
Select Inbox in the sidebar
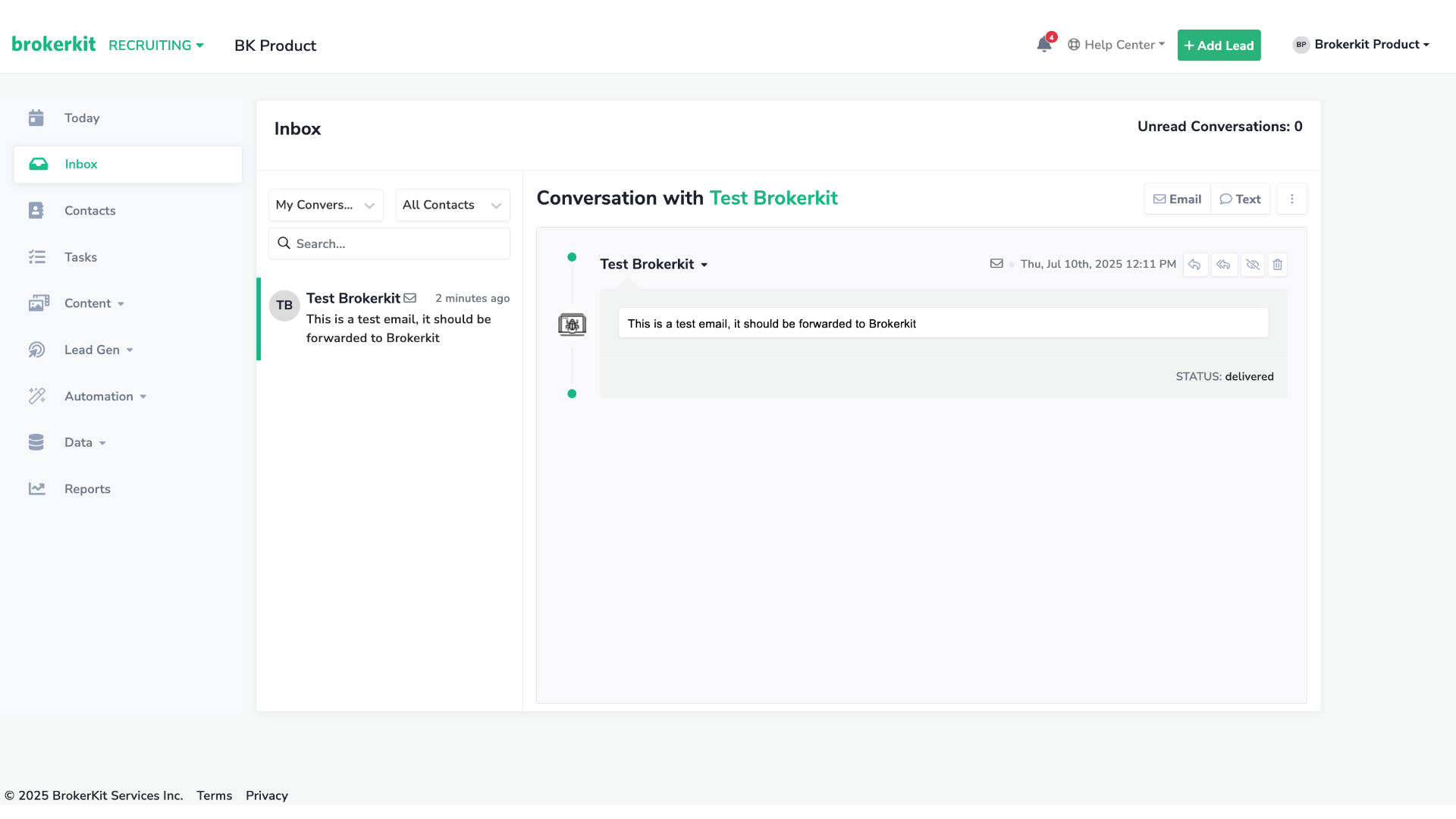127,165
